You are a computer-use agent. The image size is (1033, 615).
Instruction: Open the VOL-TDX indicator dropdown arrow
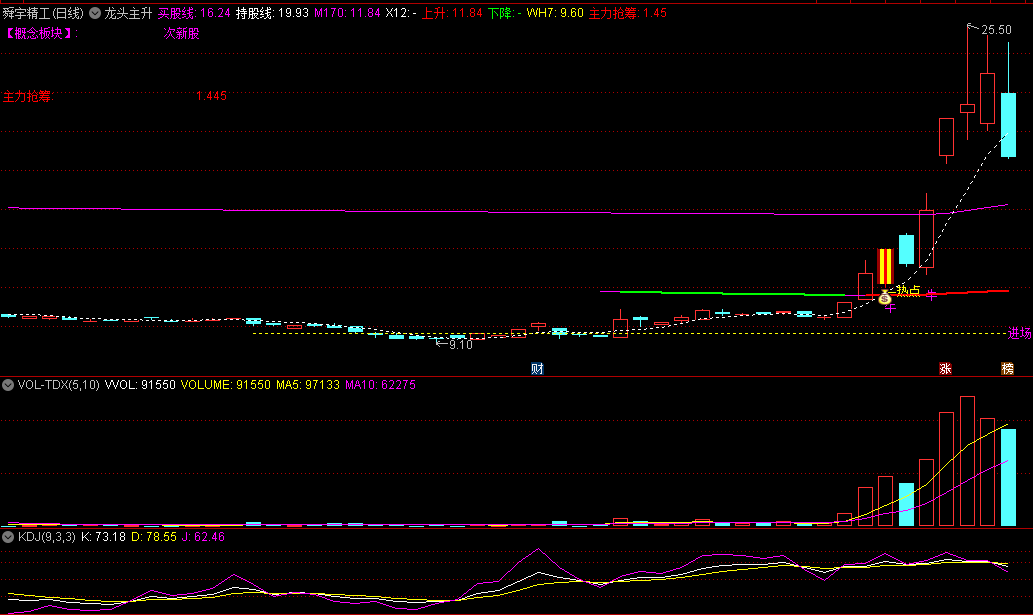8,385
